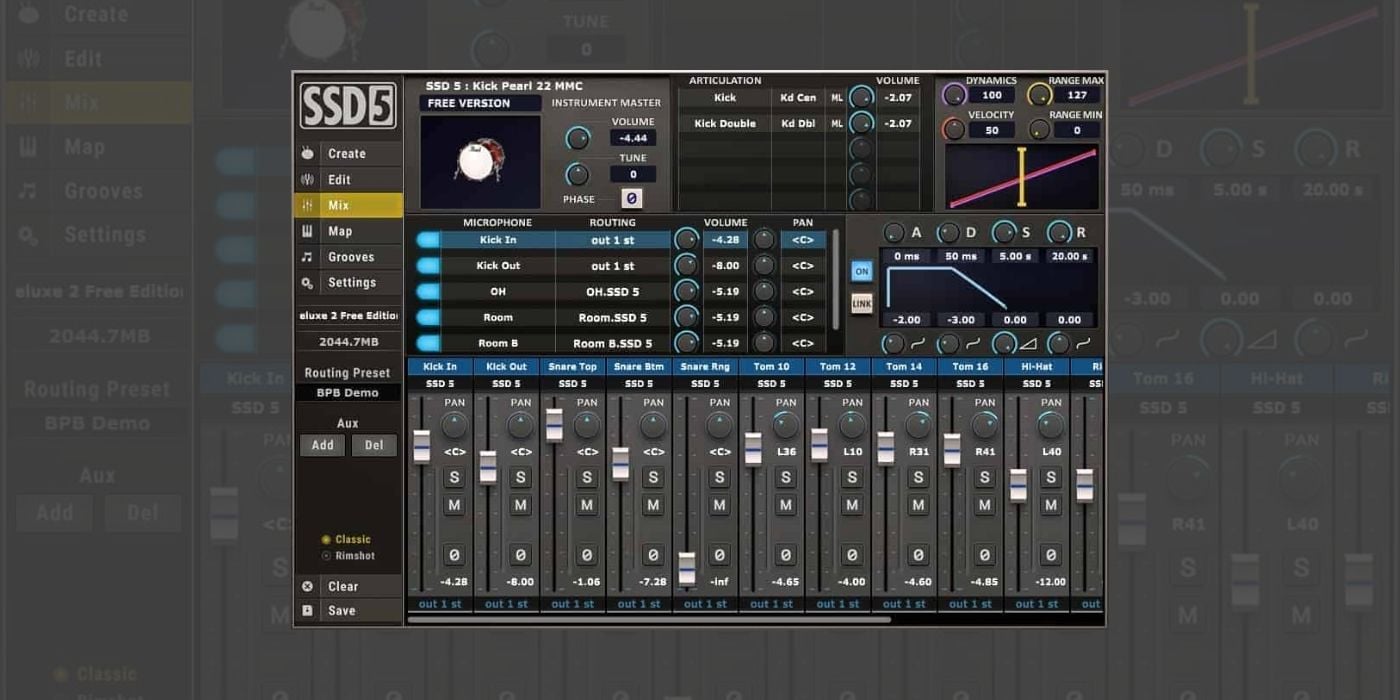The height and width of the screenshot is (700, 1400).
Task: Adjust the envelope Sustain (S) knob
Action: 1003,232
